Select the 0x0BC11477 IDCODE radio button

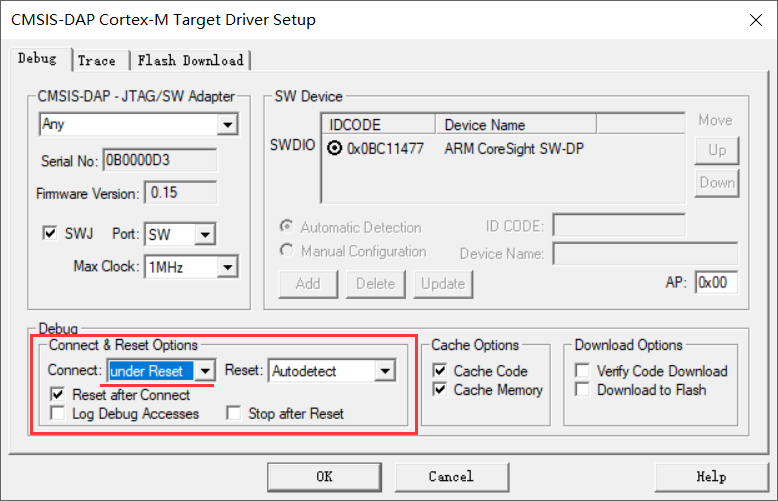pos(334,149)
